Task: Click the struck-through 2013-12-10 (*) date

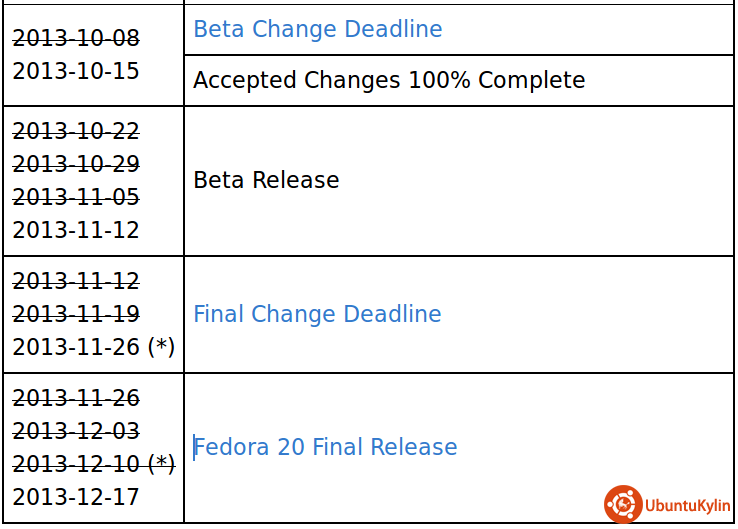Action: [93, 464]
